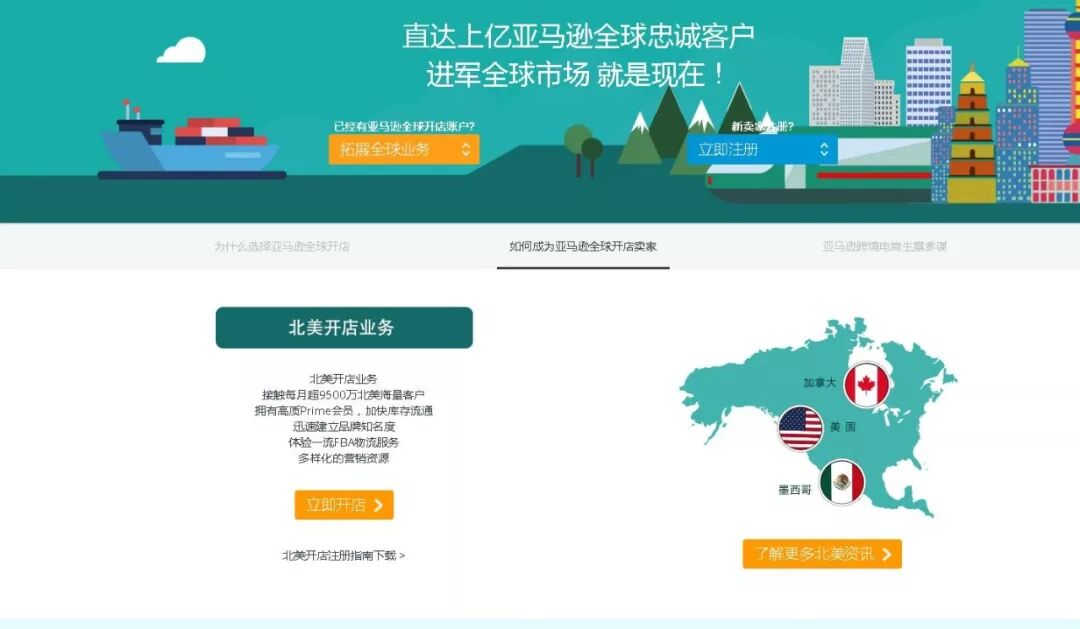
Task: Click the headline 直达上亿亚马逊全球忠诚客户
Action: point(579,36)
